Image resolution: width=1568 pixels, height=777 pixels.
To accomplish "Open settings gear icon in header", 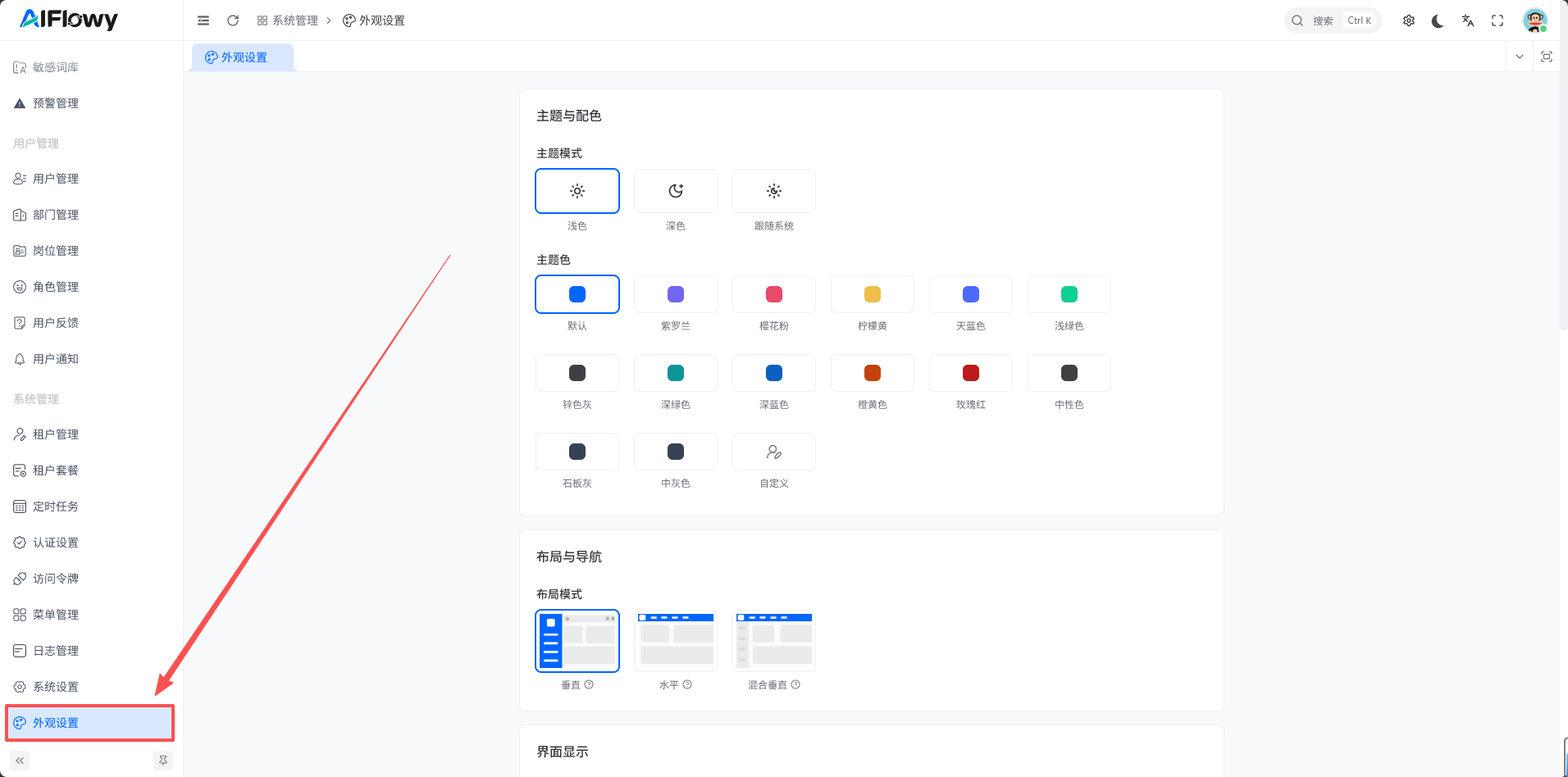I will pos(1409,20).
